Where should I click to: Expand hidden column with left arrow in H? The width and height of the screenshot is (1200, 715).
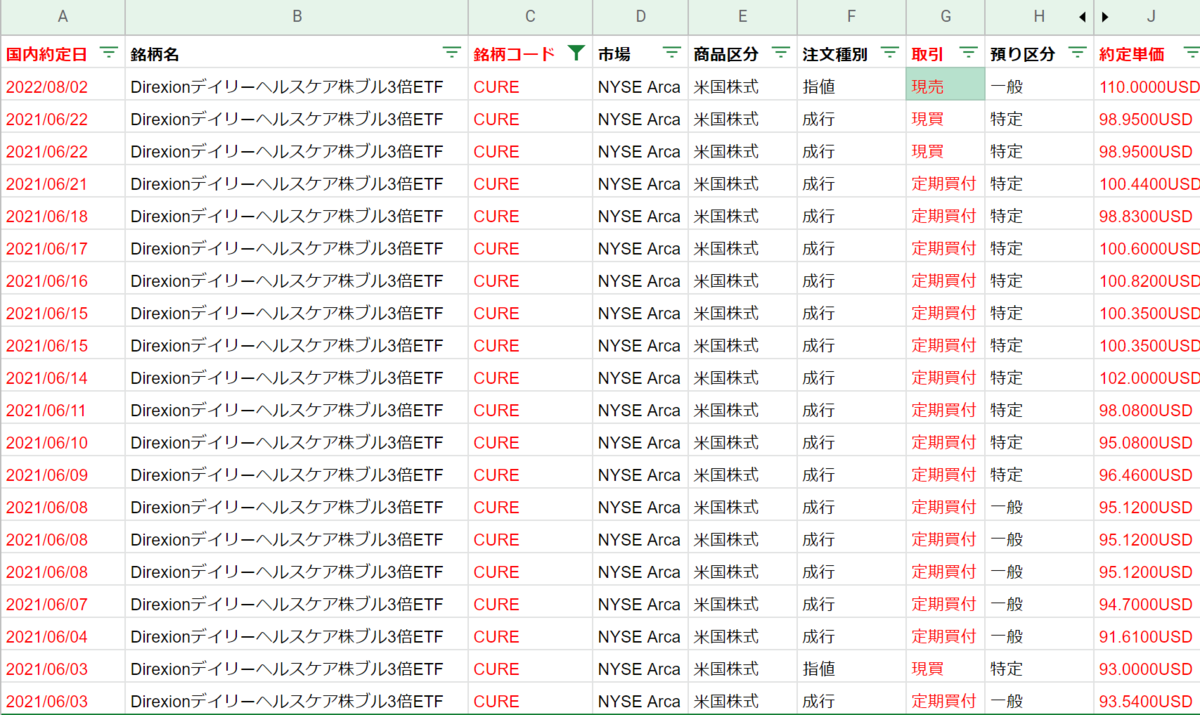click(x=1082, y=16)
